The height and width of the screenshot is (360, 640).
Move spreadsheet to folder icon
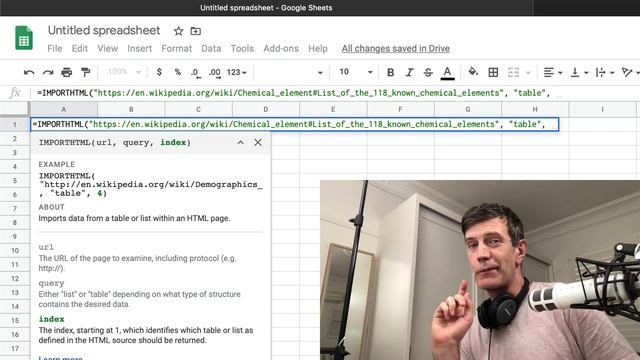pyautogui.click(x=196, y=31)
